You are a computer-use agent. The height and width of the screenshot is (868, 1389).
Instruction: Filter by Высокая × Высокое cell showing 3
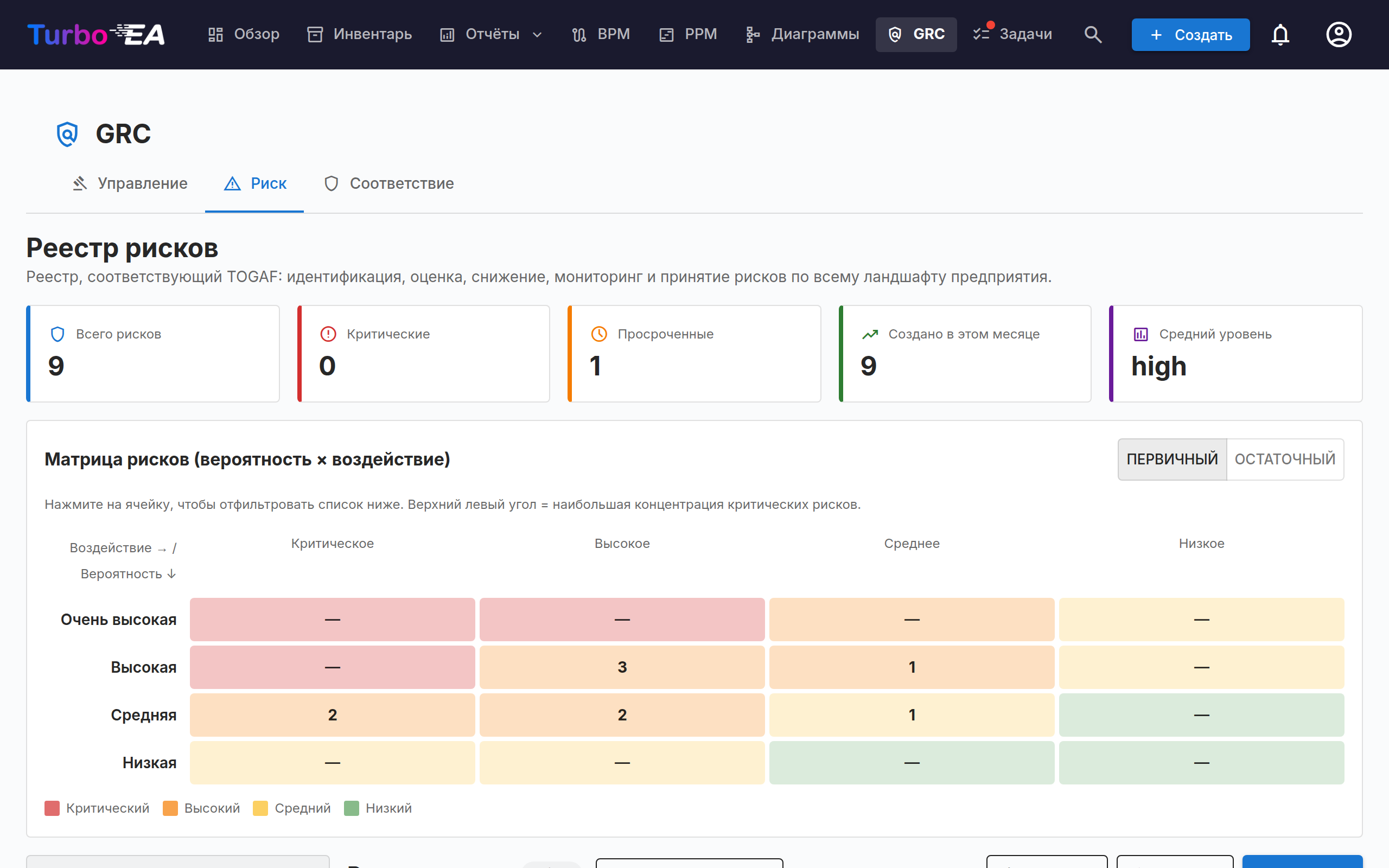[622, 667]
